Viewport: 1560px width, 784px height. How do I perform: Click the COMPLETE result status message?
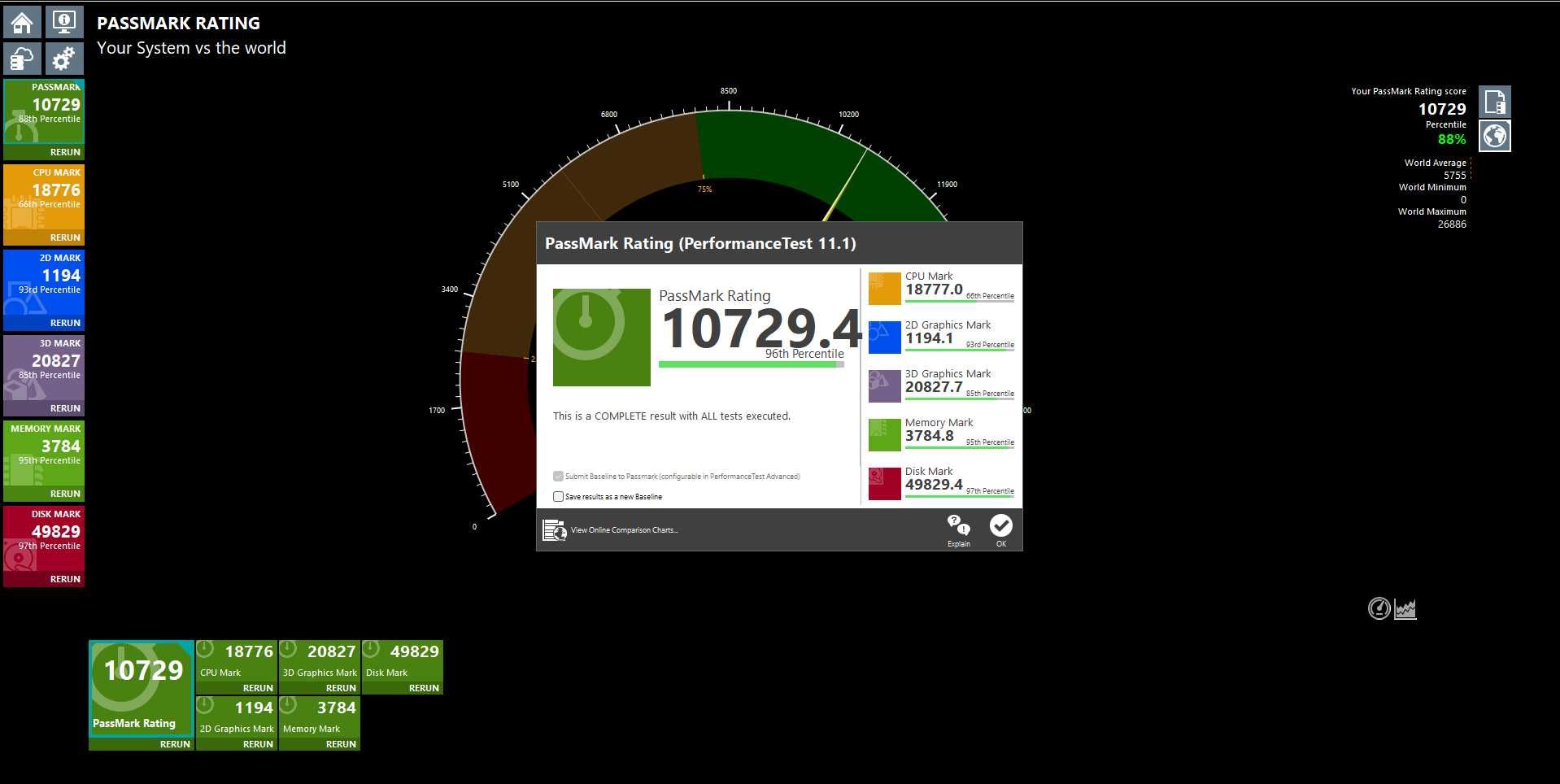[x=672, y=416]
